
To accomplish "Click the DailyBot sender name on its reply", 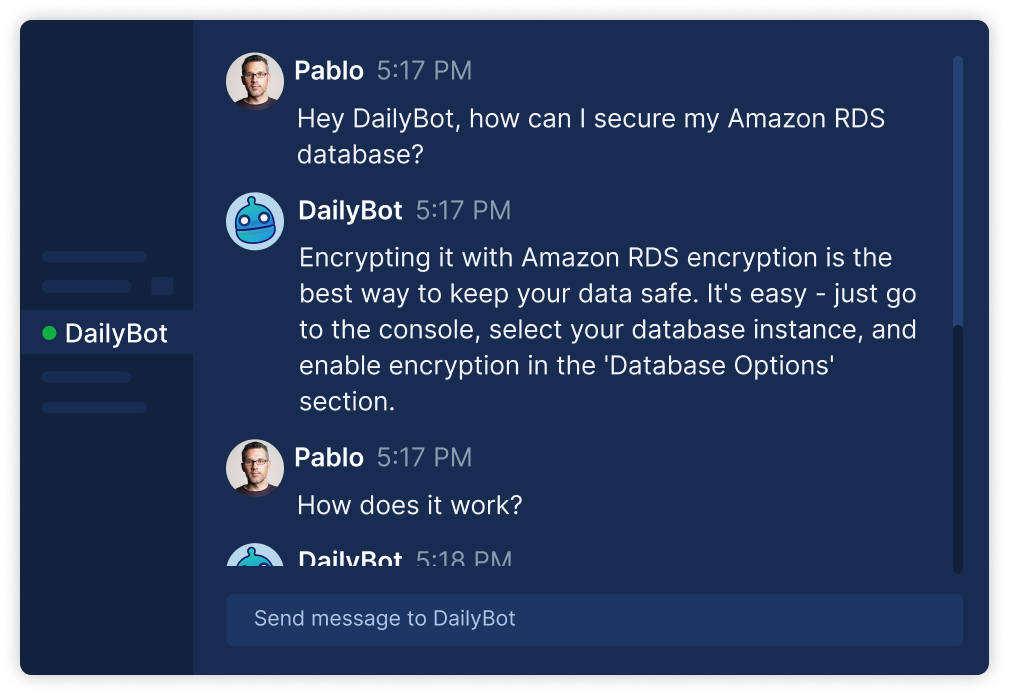I will pyautogui.click(x=349, y=210).
